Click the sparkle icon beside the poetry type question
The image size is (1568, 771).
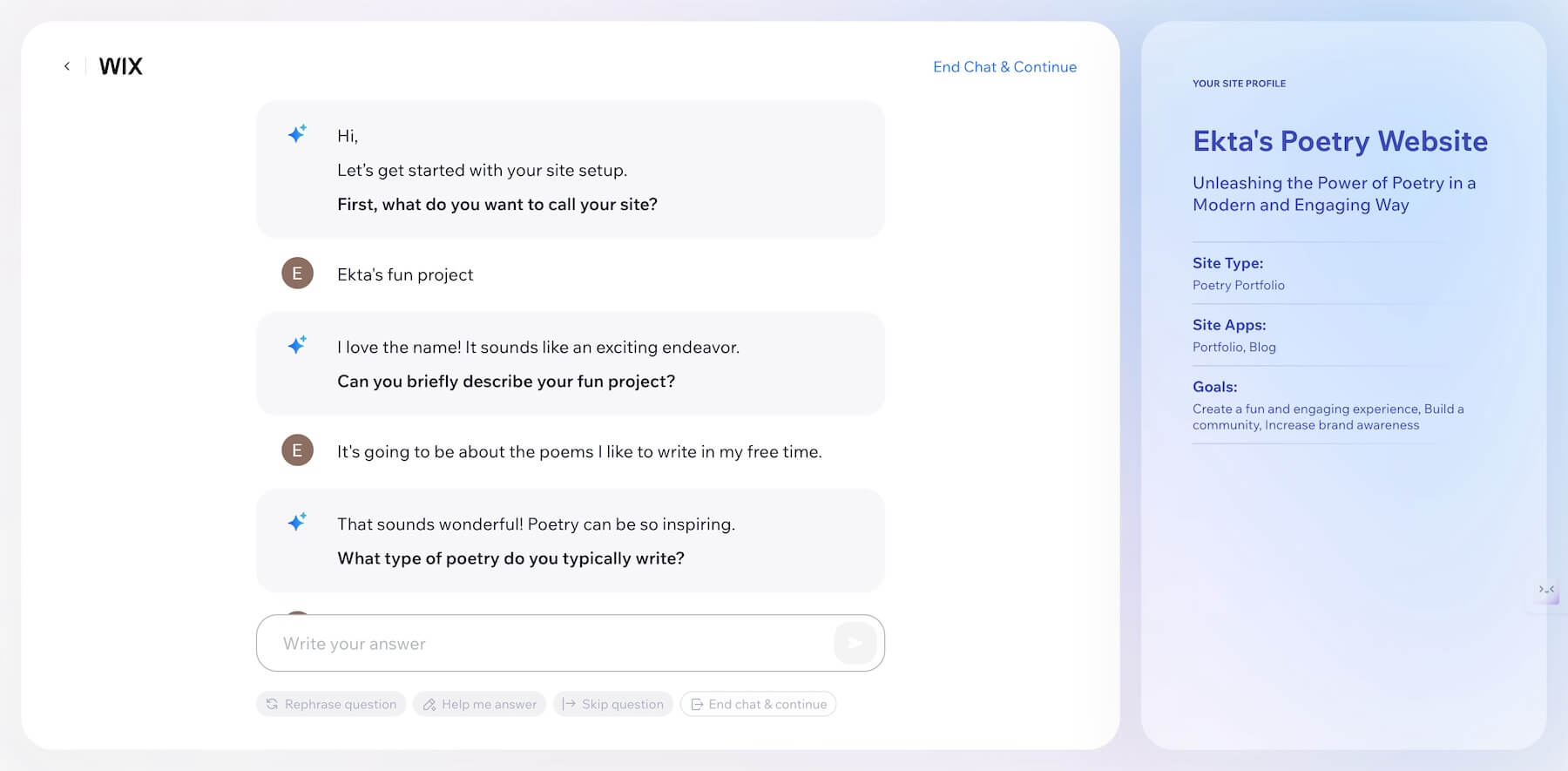(297, 520)
